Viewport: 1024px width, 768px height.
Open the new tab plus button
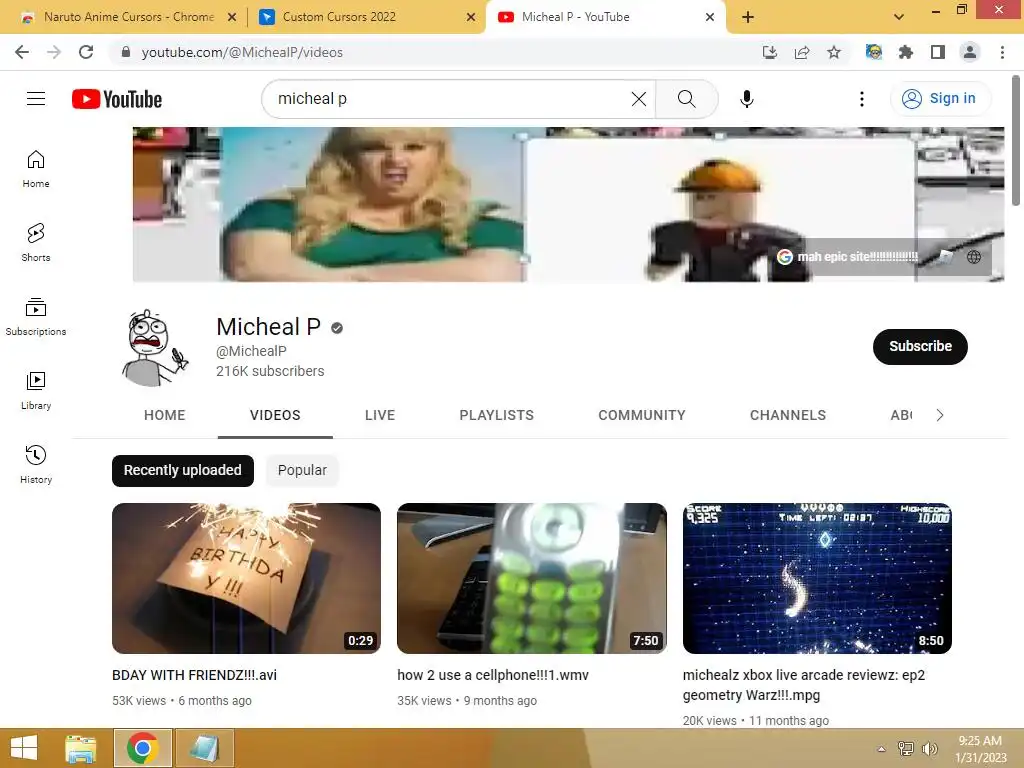point(748,17)
